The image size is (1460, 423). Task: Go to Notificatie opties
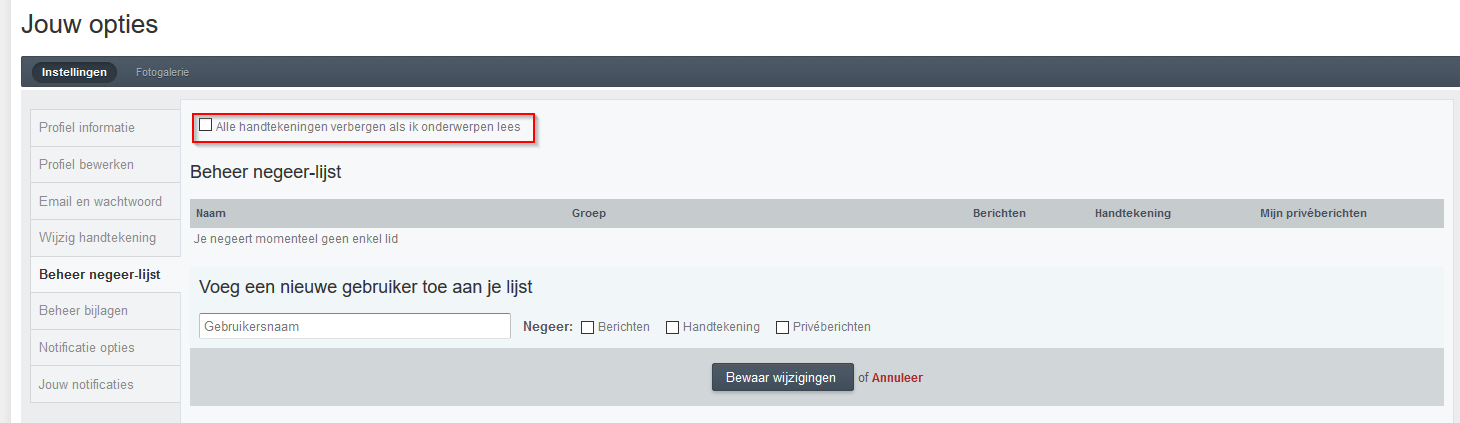[x=106, y=347]
